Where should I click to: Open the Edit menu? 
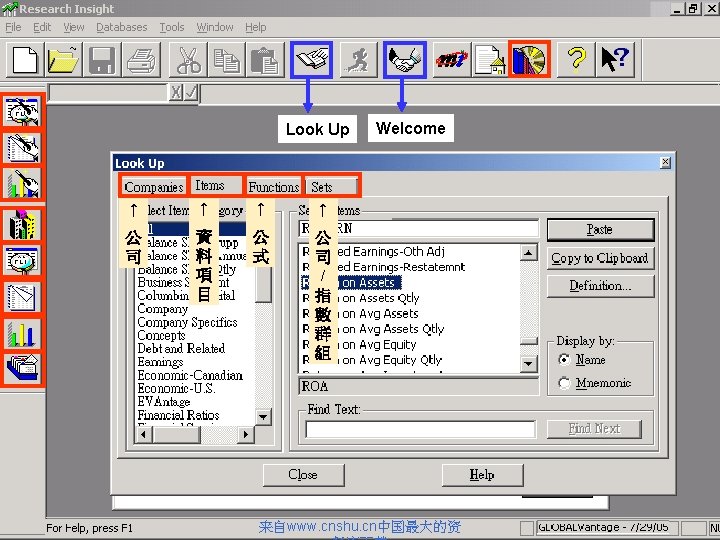coord(42,27)
